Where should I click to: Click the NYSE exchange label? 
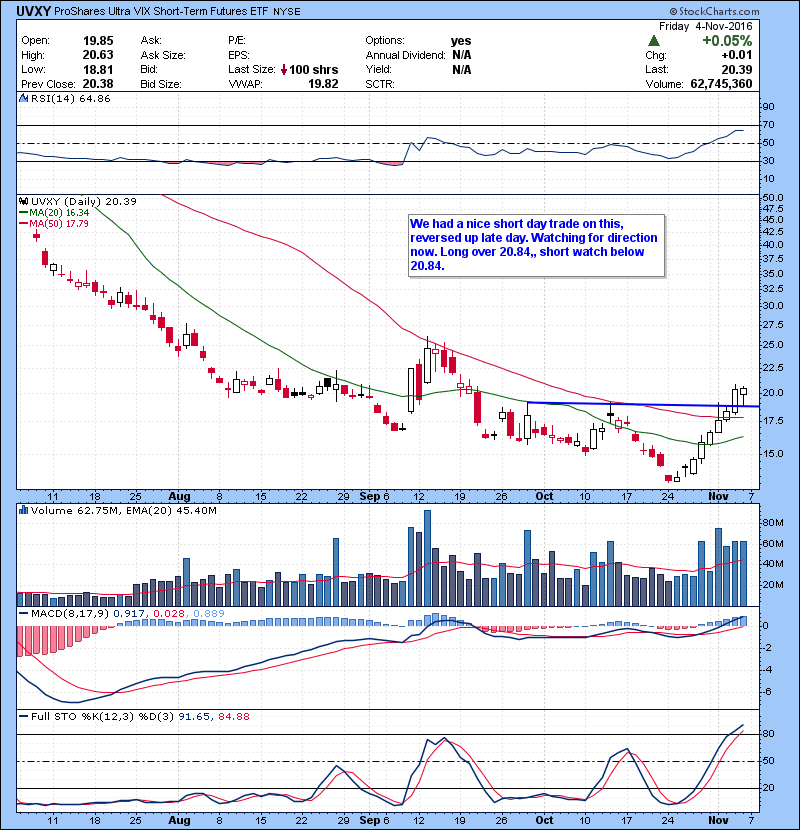coord(286,12)
